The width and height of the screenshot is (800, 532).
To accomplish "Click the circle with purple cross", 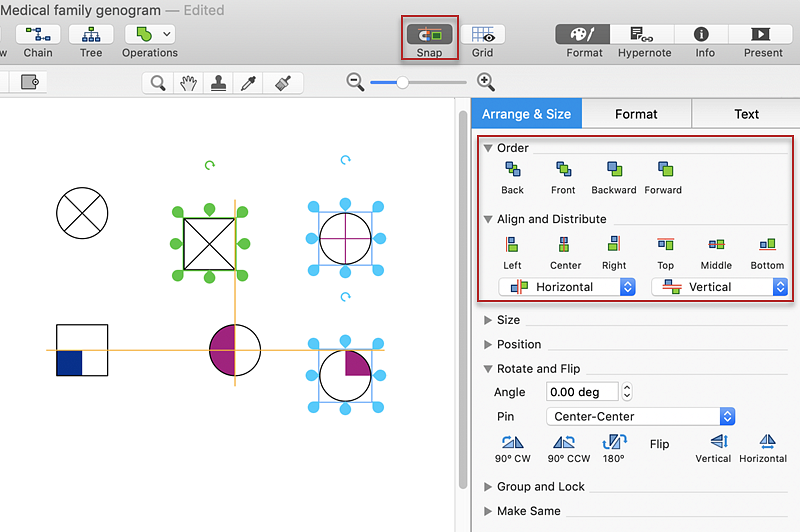I will click(345, 238).
